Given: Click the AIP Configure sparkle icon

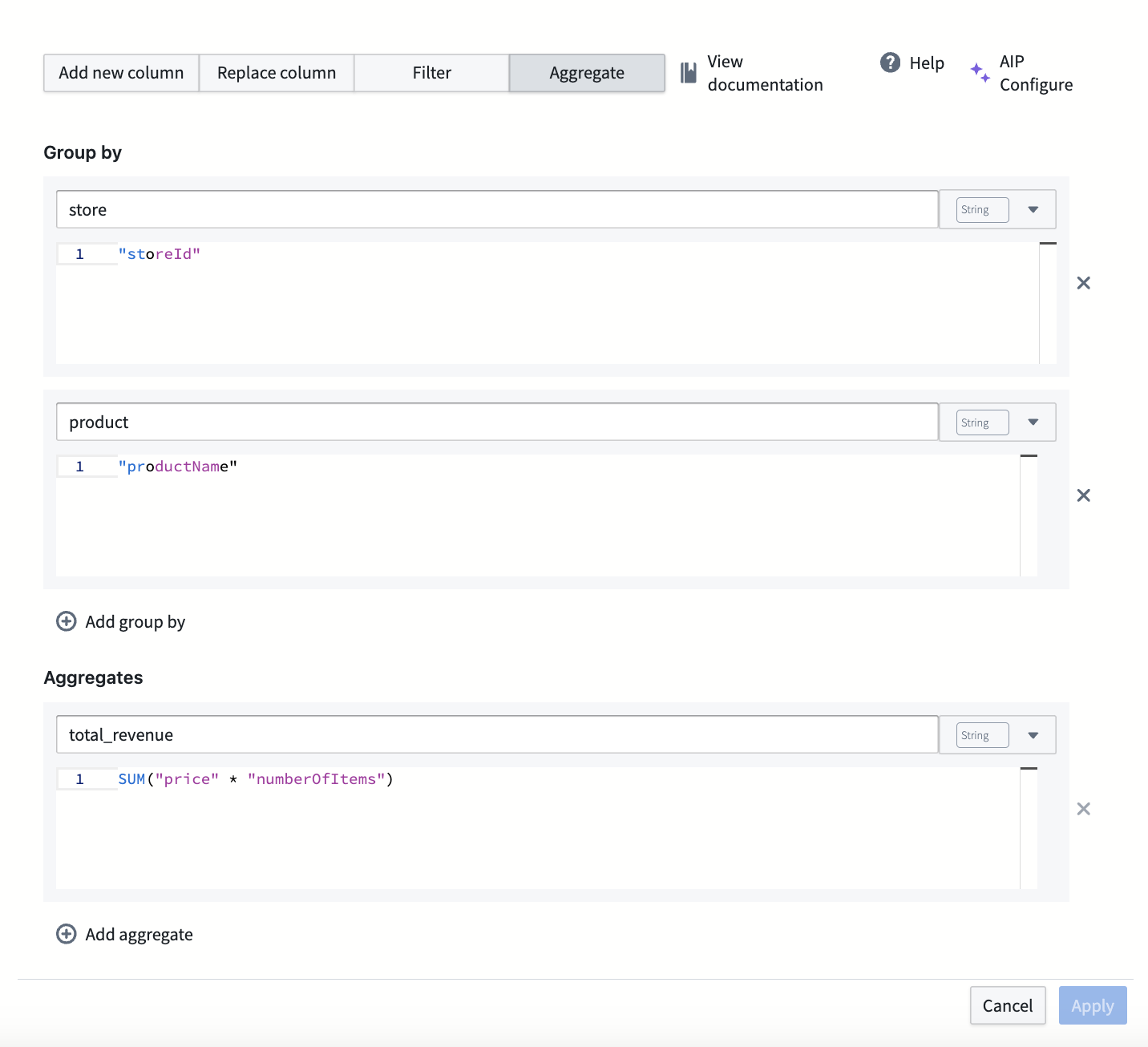Looking at the screenshot, I should [x=980, y=72].
